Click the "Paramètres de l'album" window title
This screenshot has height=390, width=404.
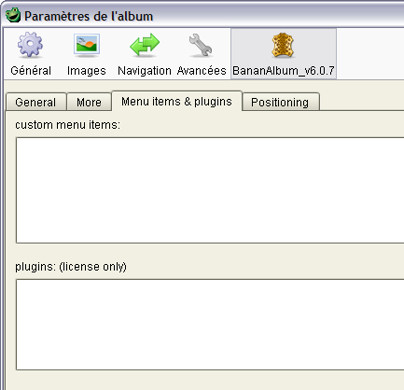(89, 16)
